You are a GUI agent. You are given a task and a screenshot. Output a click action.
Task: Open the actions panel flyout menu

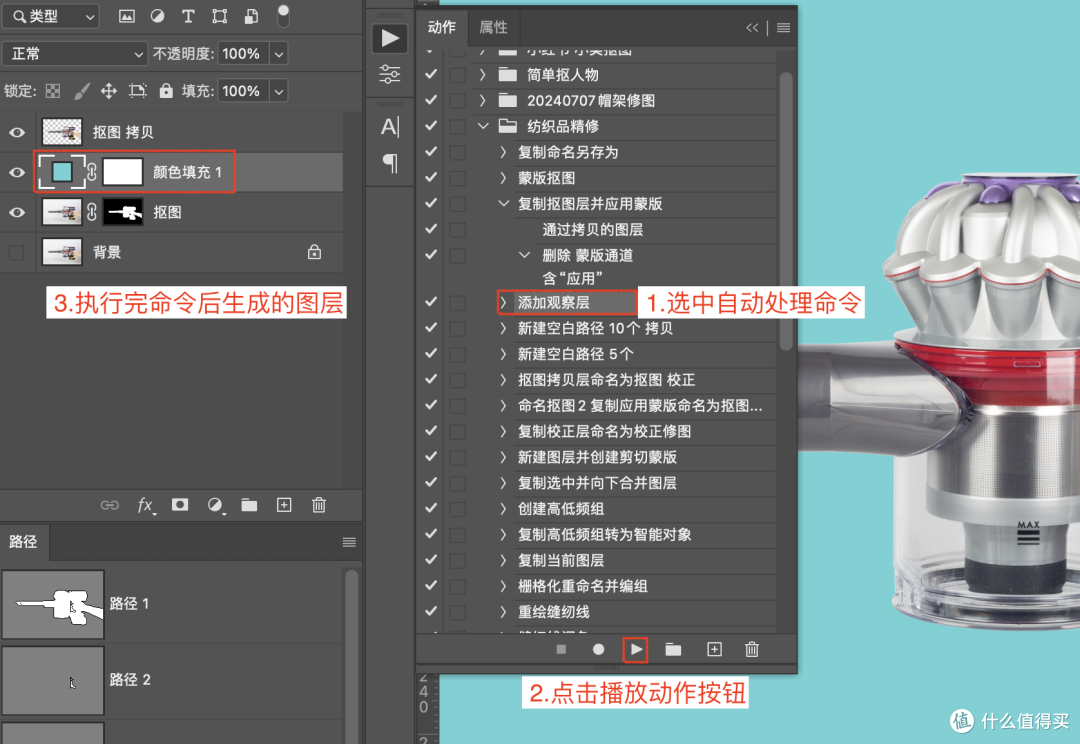[783, 28]
